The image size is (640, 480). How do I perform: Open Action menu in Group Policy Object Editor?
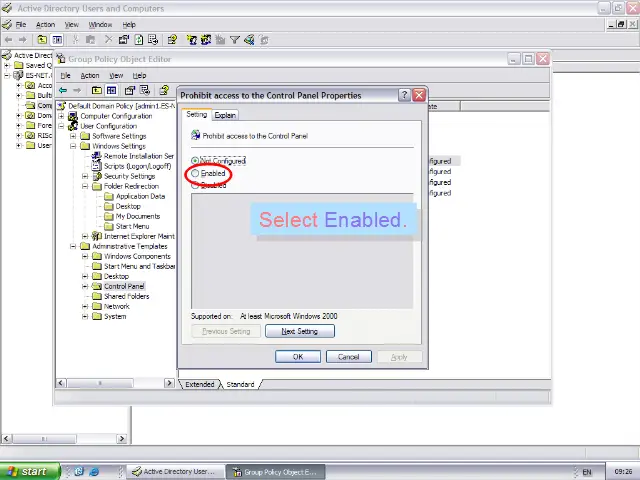coord(90,76)
